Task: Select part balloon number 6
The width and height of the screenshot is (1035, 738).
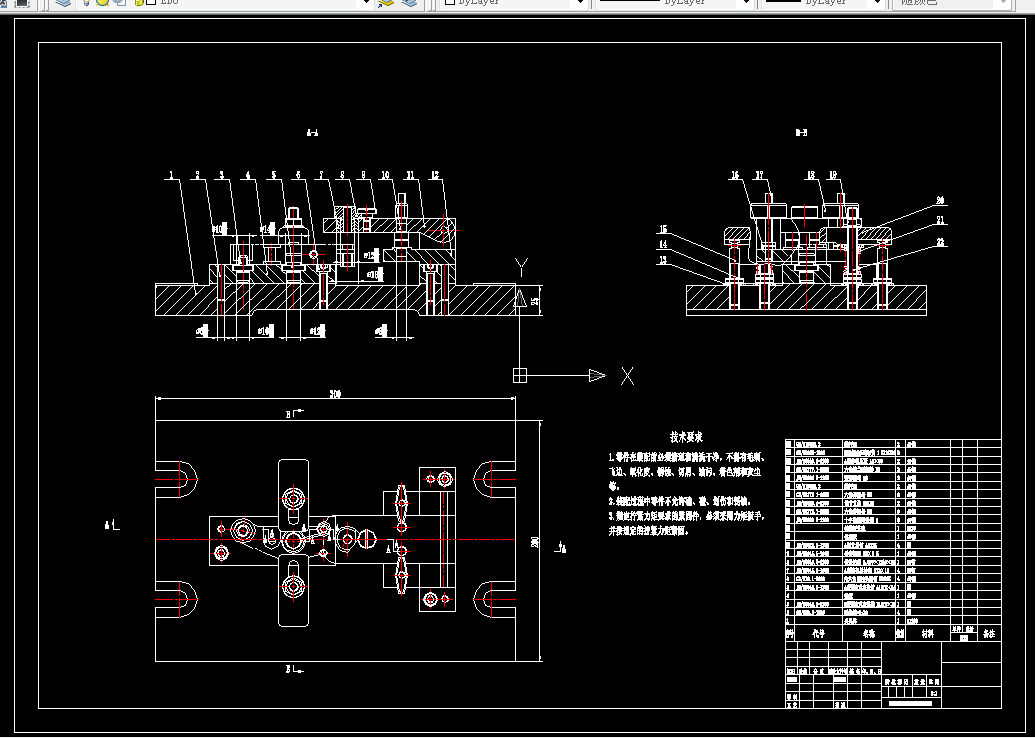Action: [298, 176]
